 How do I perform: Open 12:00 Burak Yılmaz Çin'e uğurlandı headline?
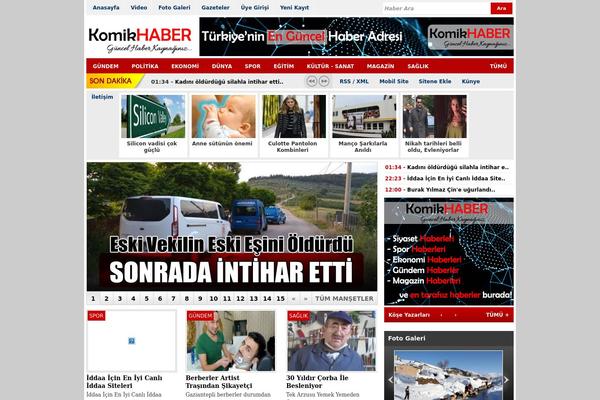pyautogui.click(x=440, y=189)
